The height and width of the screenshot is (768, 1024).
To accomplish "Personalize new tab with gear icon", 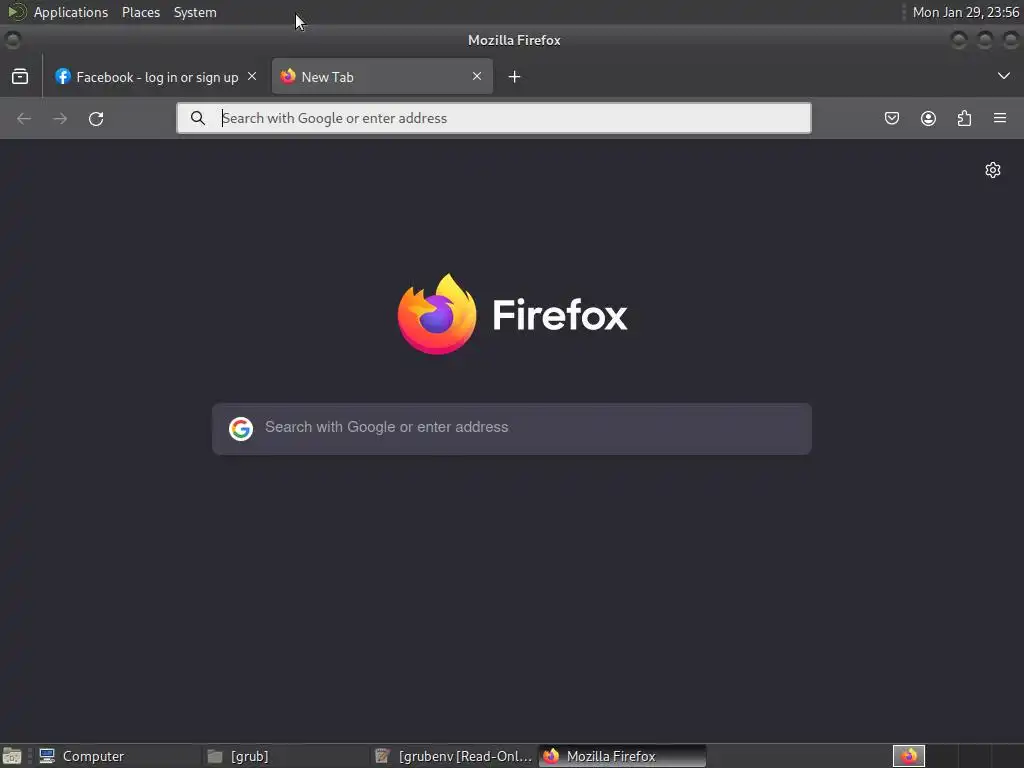I will click(x=993, y=170).
